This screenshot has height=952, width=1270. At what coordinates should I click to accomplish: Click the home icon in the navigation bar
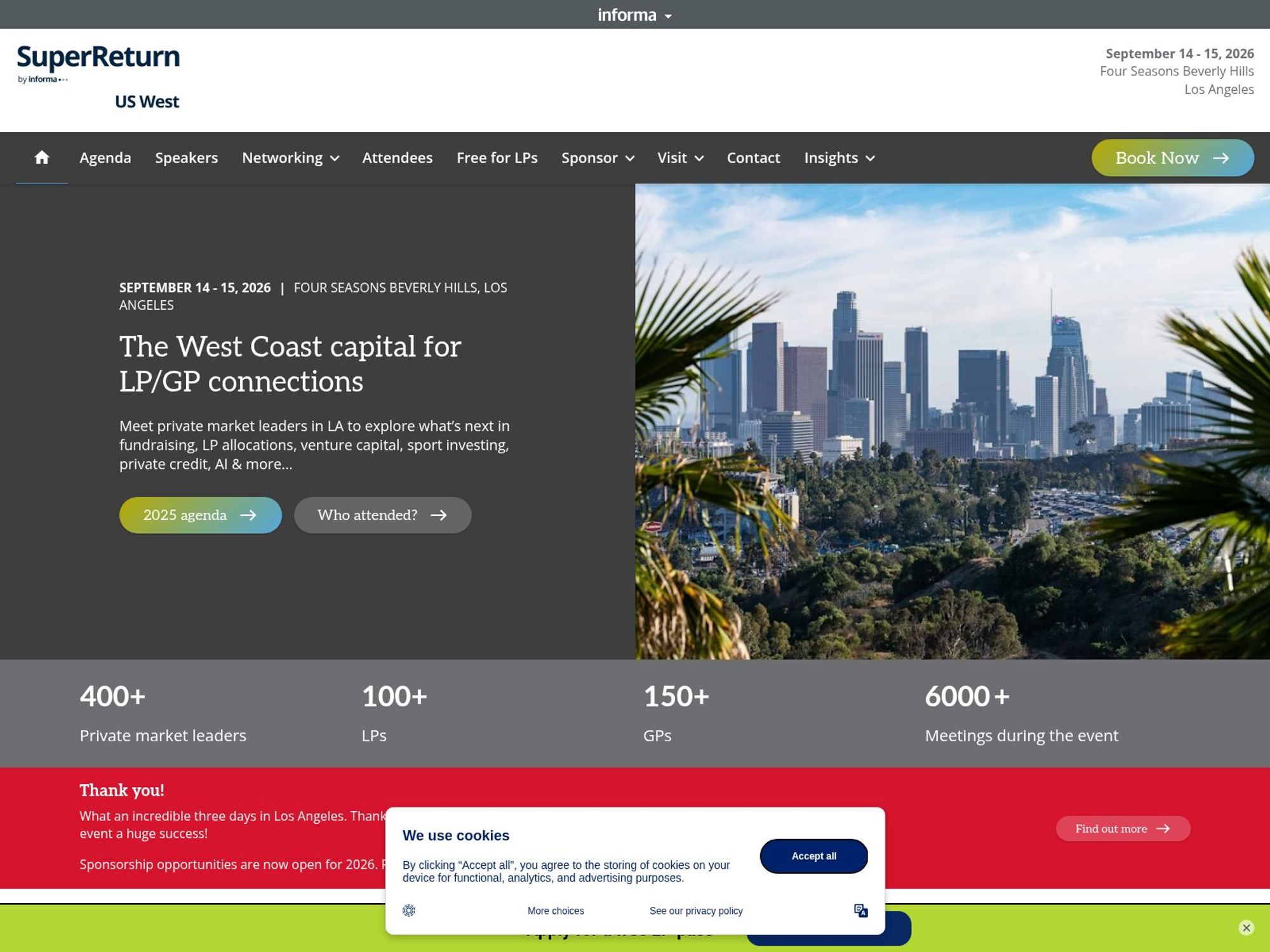click(42, 157)
